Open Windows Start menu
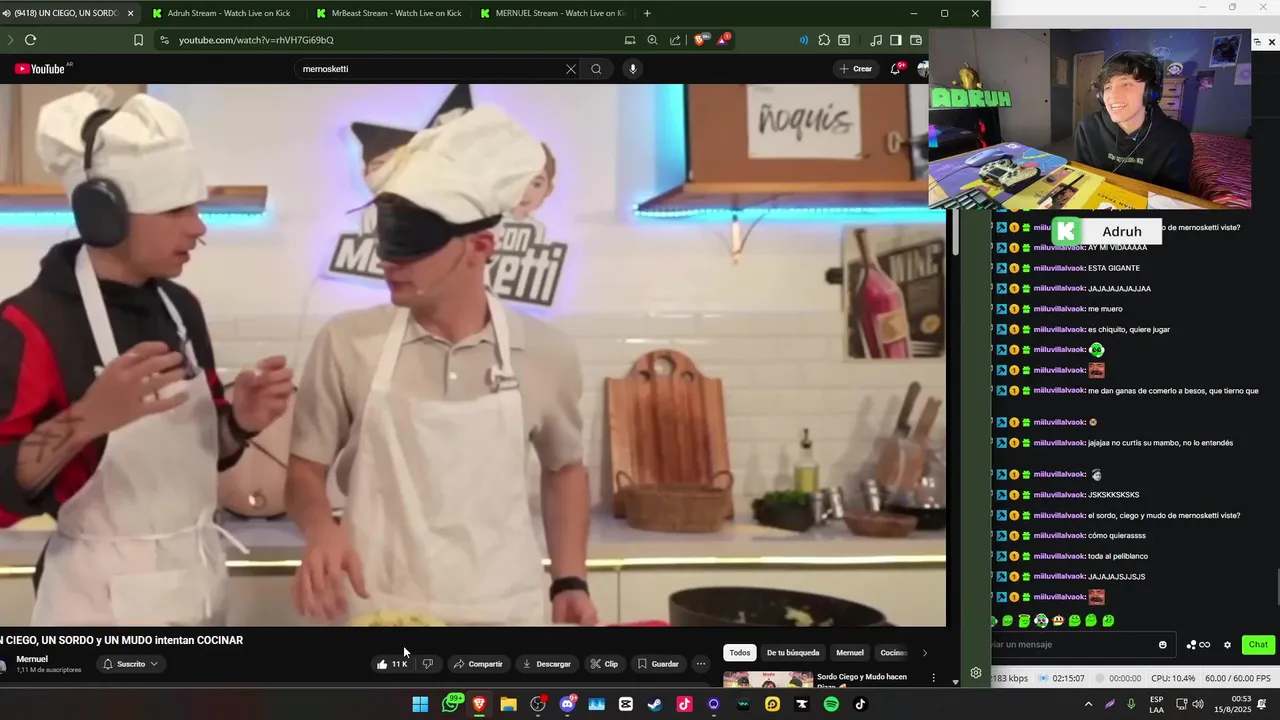This screenshot has width=1280, height=720. [420, 704]
